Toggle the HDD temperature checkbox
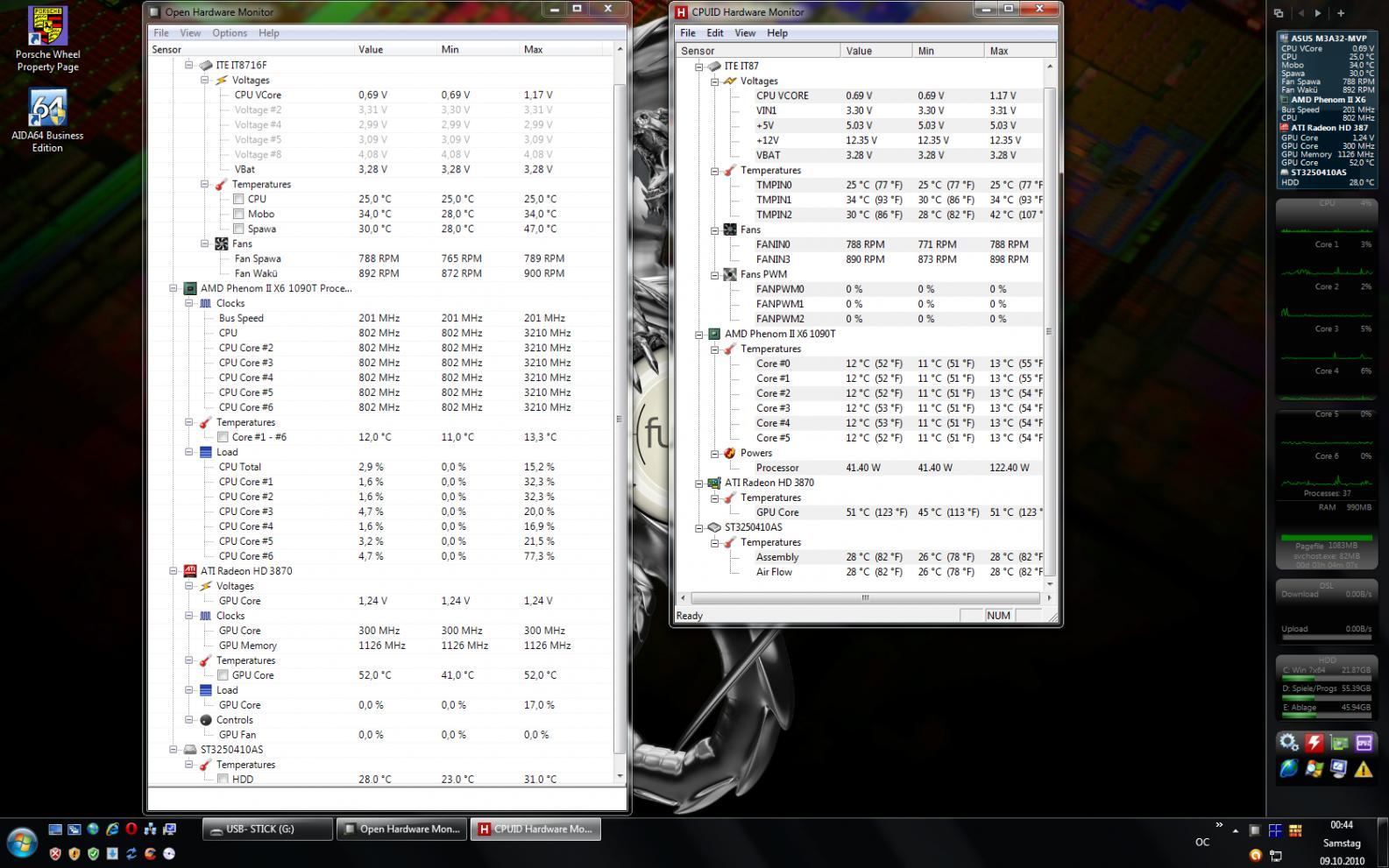This screenshot has height=868, width=1389. click(x=223, y=779)
